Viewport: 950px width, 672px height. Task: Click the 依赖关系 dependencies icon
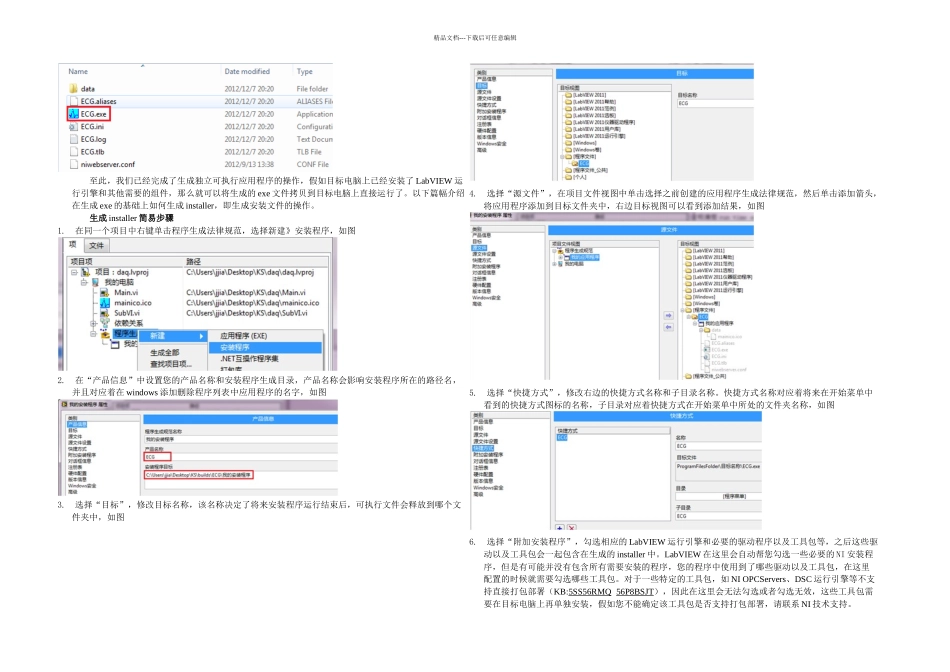coord(105,323)
